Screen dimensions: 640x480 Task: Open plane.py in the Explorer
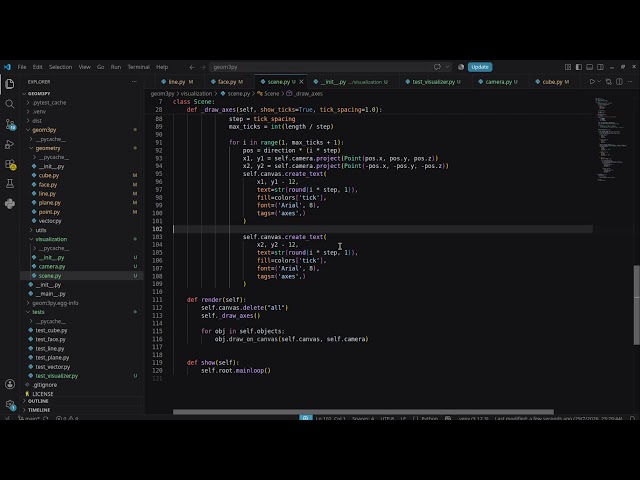(49, 203)
